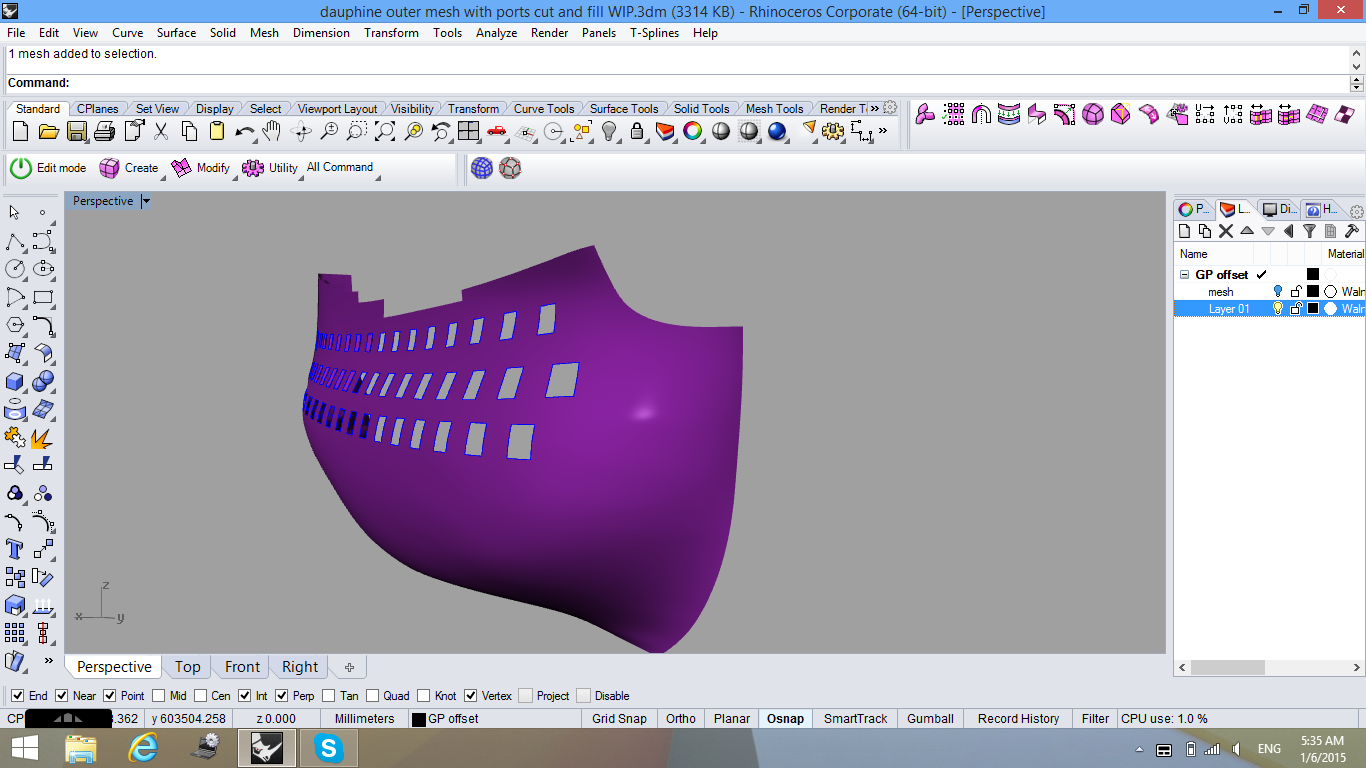
Task: Enable the Mid osnap checkbox
Action: [x=159, y=696]
